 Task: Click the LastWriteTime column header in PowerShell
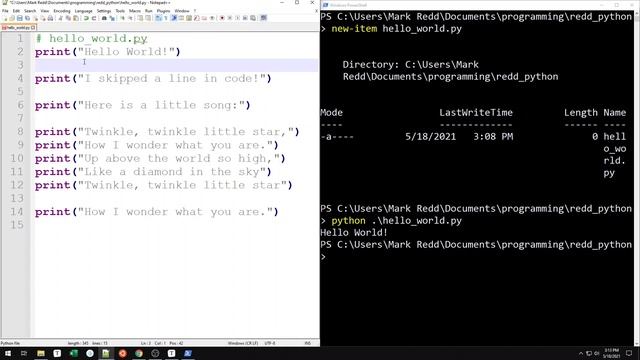pyautogui.click(x=476, y=113)
